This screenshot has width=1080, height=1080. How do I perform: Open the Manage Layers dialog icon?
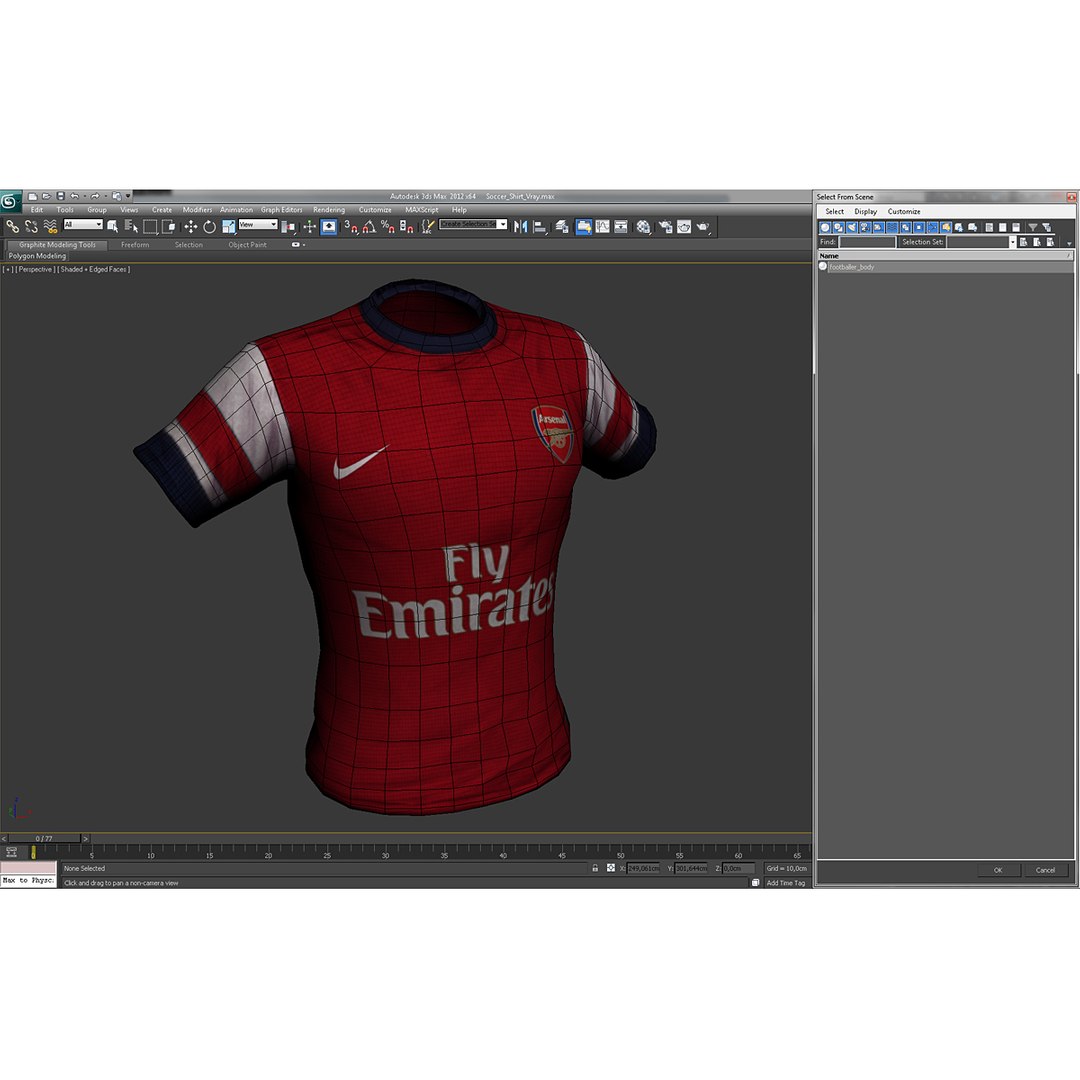point(562,226)
